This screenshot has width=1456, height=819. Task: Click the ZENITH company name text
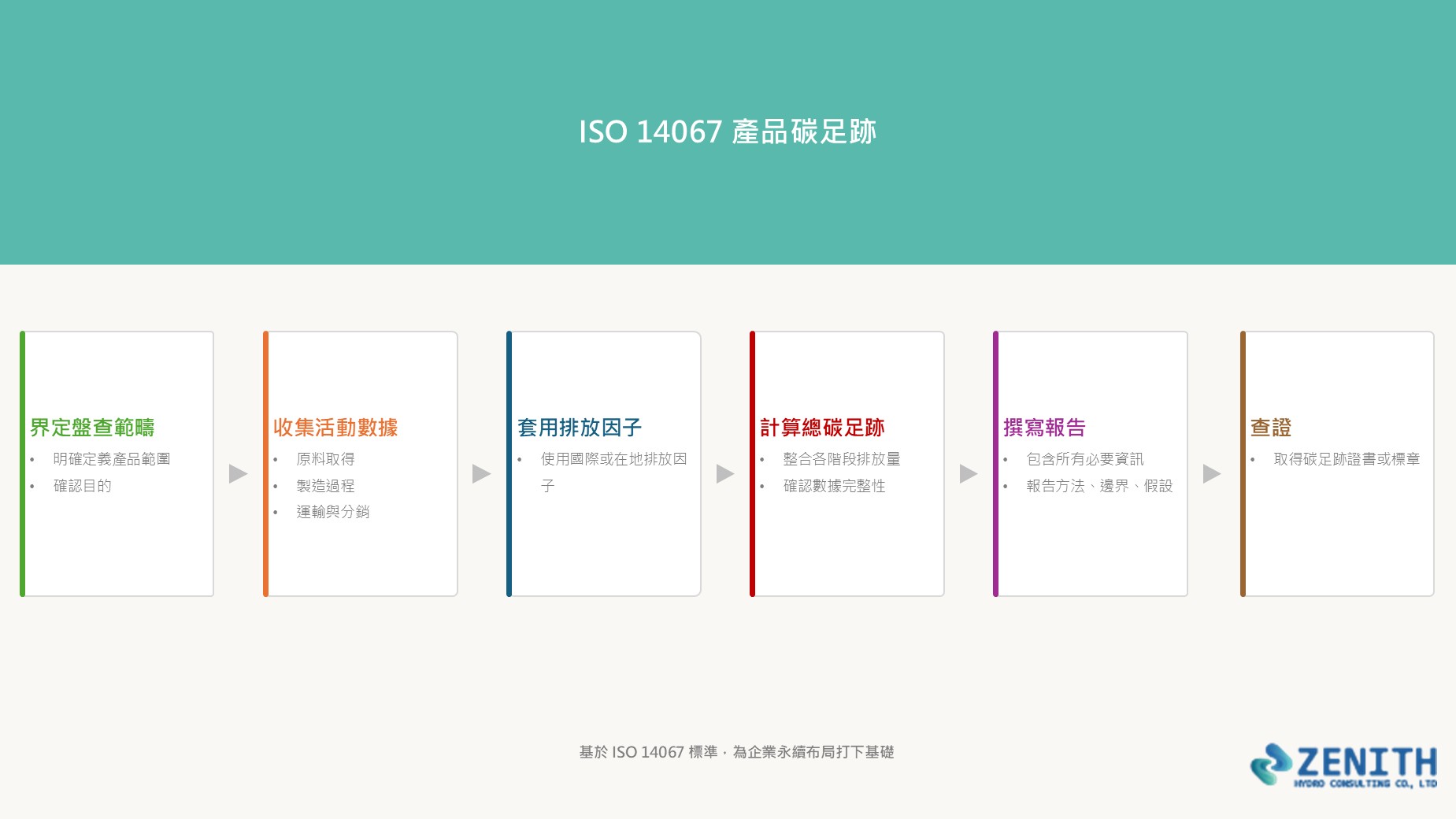(1366, 762)
